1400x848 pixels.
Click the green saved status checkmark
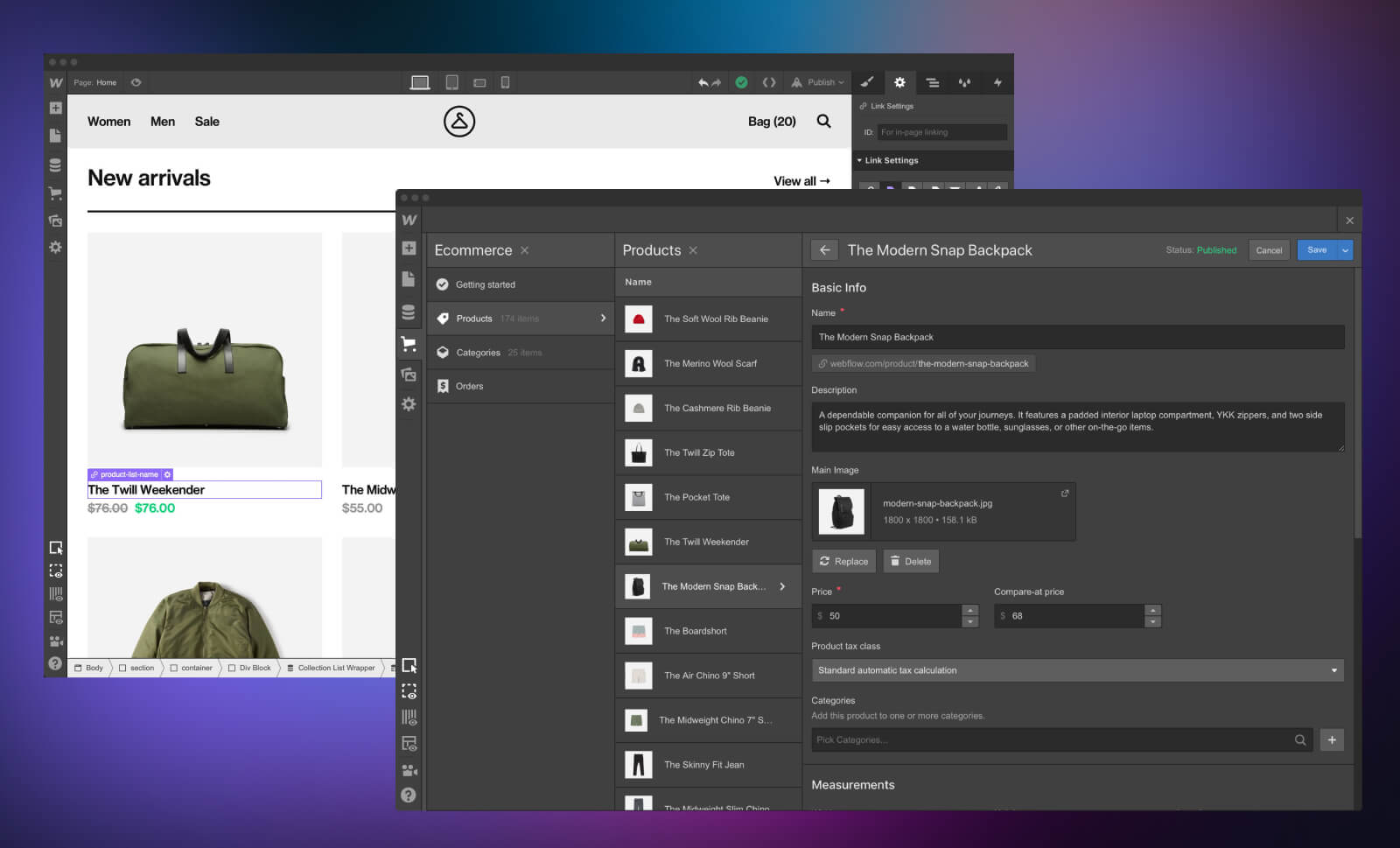pos(741,82)
